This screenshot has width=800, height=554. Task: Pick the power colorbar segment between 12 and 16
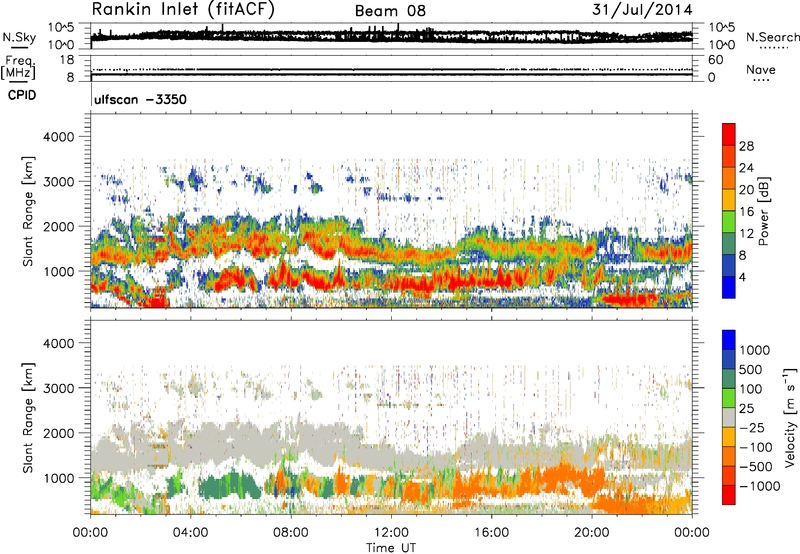(x=729, y=221)
